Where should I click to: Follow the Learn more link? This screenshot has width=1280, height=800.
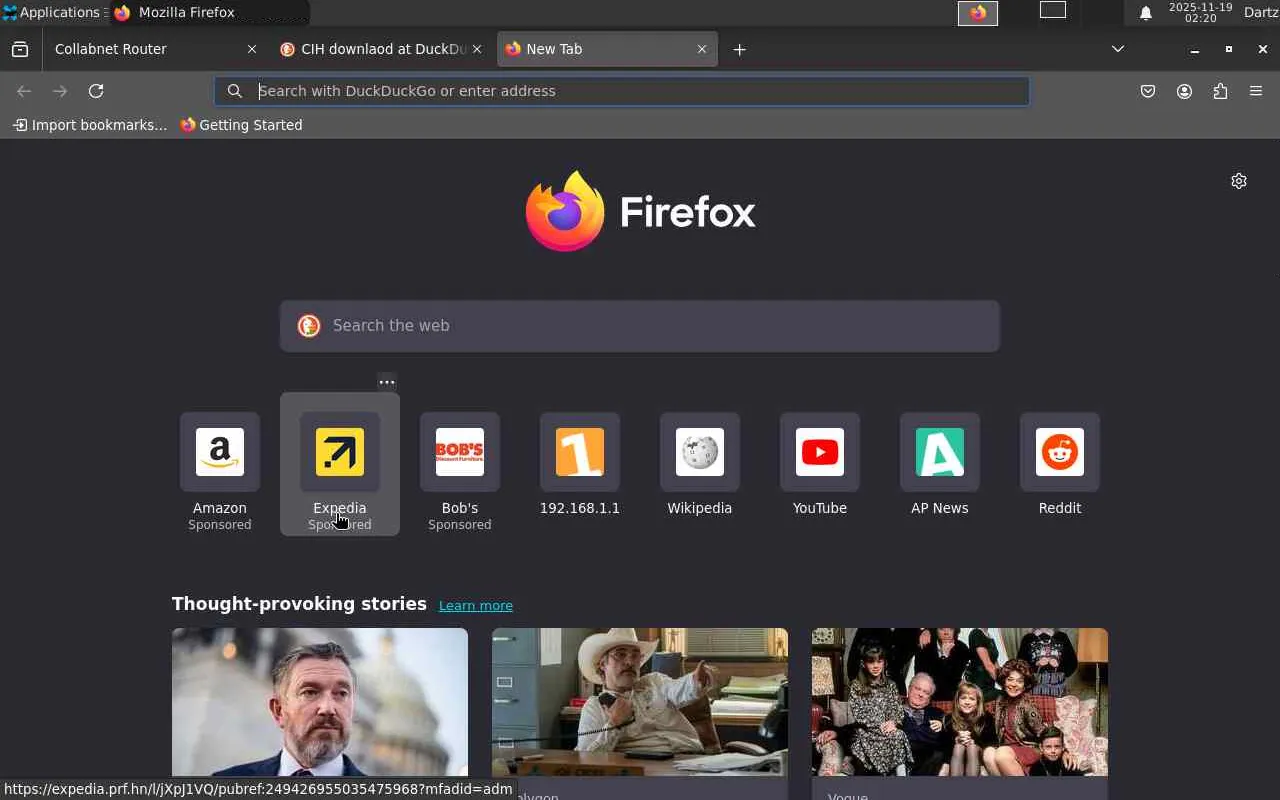[476, 605]
